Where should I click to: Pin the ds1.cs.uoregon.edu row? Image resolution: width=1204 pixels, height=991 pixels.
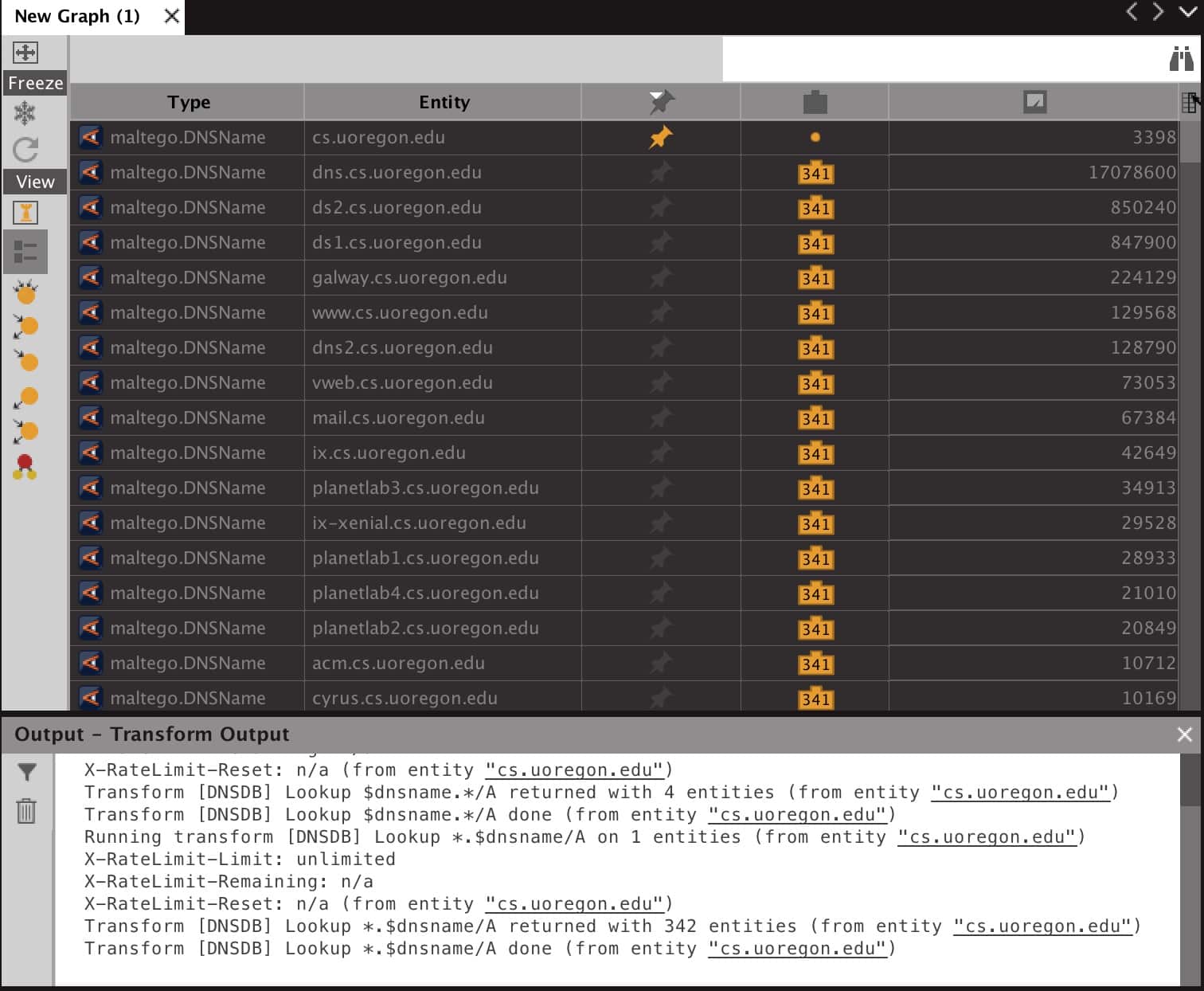(x=660, y=242)
